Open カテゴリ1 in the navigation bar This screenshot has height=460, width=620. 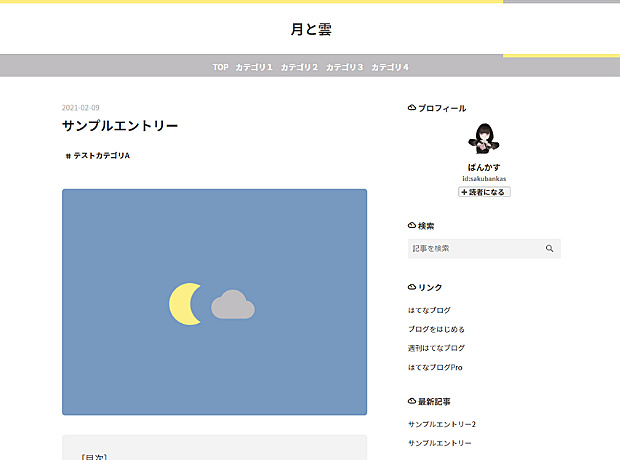coord(254,67)
